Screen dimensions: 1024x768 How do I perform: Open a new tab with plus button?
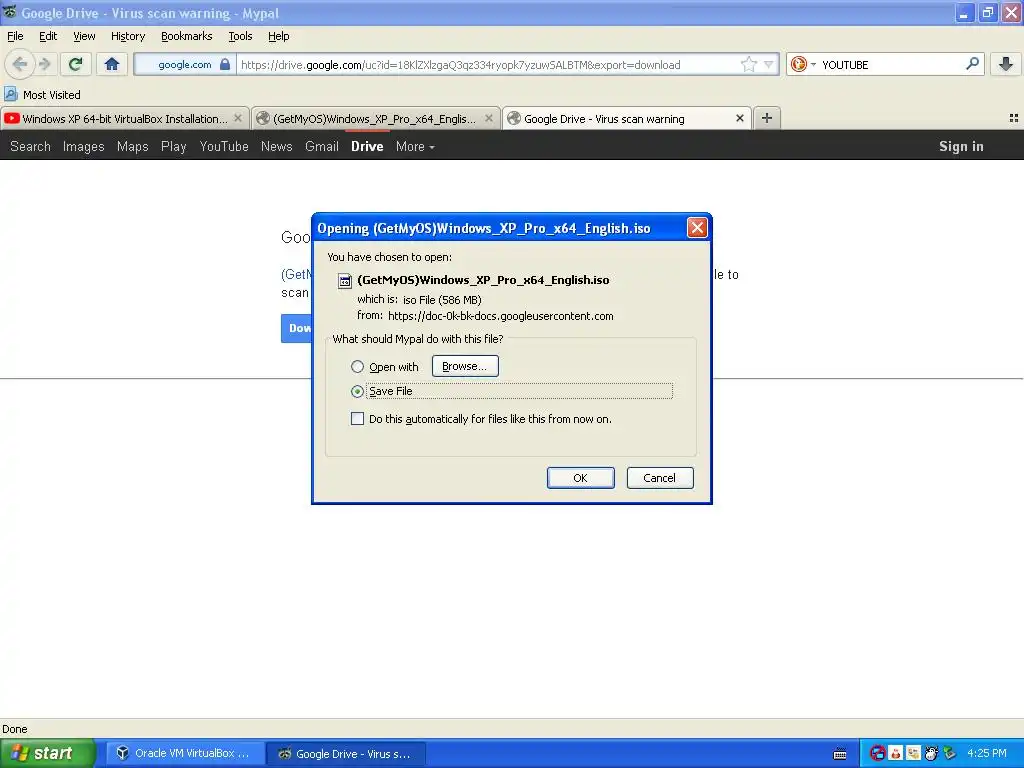[767, 118]
